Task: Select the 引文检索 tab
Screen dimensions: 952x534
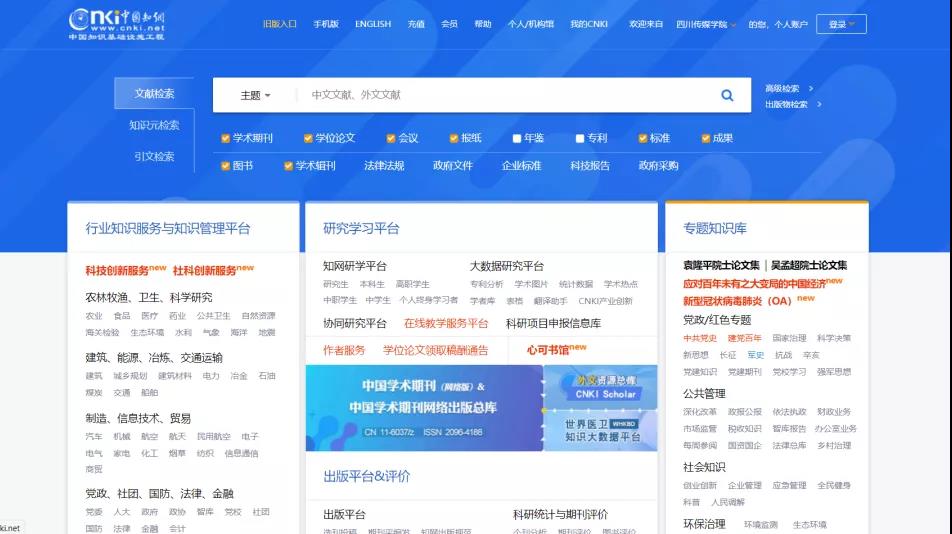Action: pos(154,156)
